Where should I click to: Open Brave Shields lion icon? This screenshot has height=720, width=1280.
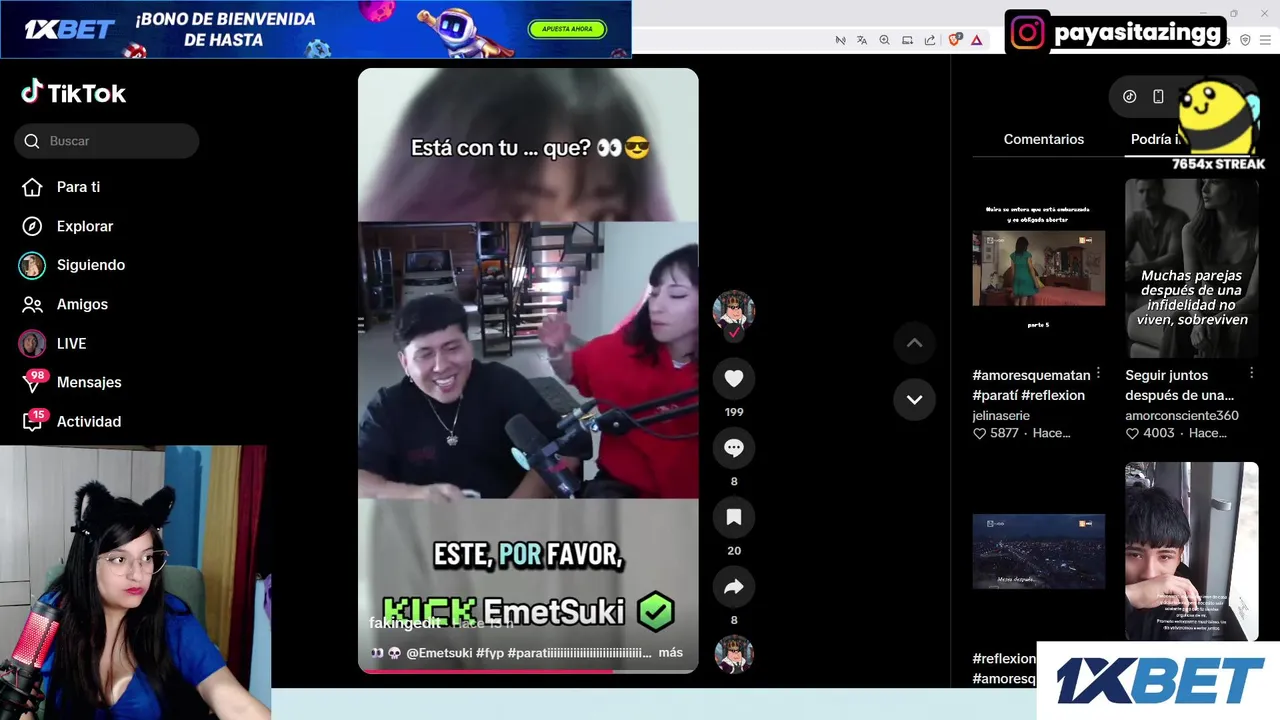click(954, 40)
